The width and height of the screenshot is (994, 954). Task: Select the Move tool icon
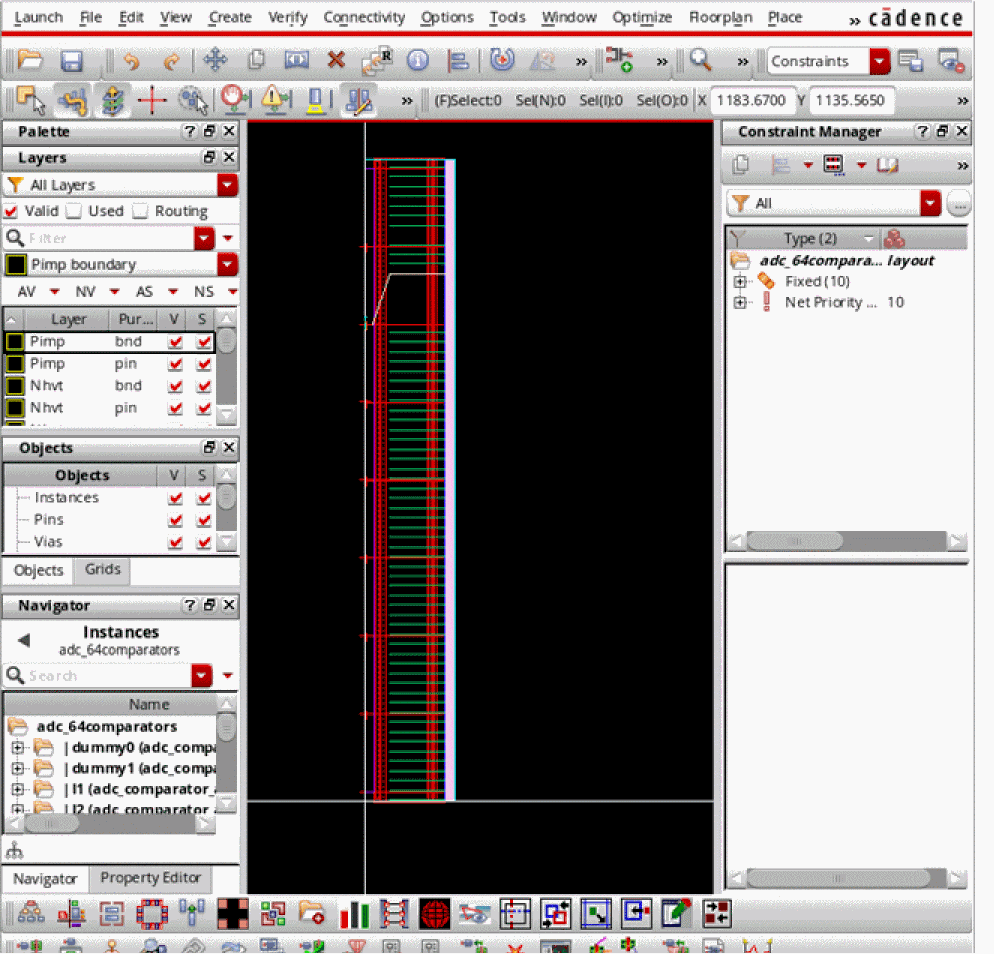pos(215,61)
